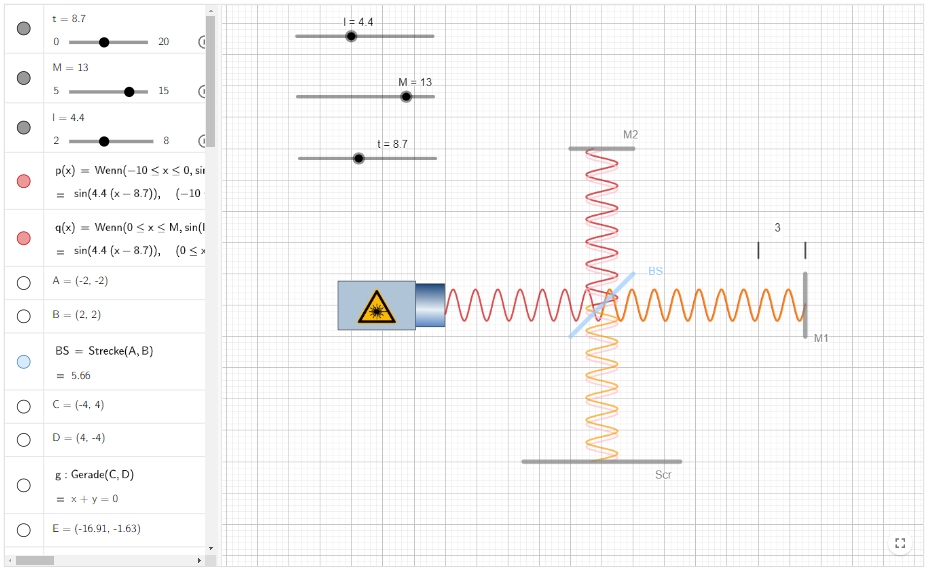The height and width of the screenshot is (571, 928).
Task: Hide segment BS via its blue circle
Action: pyautogui.click(x=24, y=362)
